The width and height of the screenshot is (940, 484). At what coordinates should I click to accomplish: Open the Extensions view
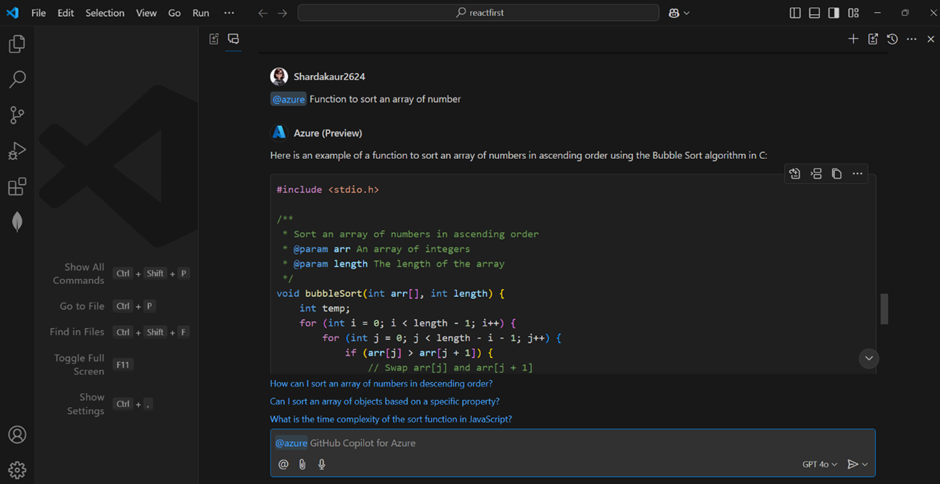pyautogui.click(x=17, y=187)
